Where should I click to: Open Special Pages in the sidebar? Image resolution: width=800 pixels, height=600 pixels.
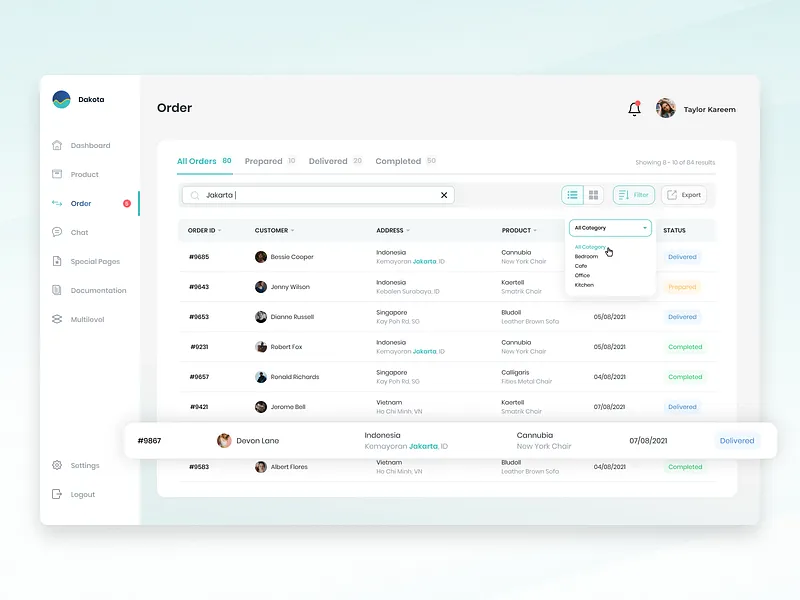[86, 262]
